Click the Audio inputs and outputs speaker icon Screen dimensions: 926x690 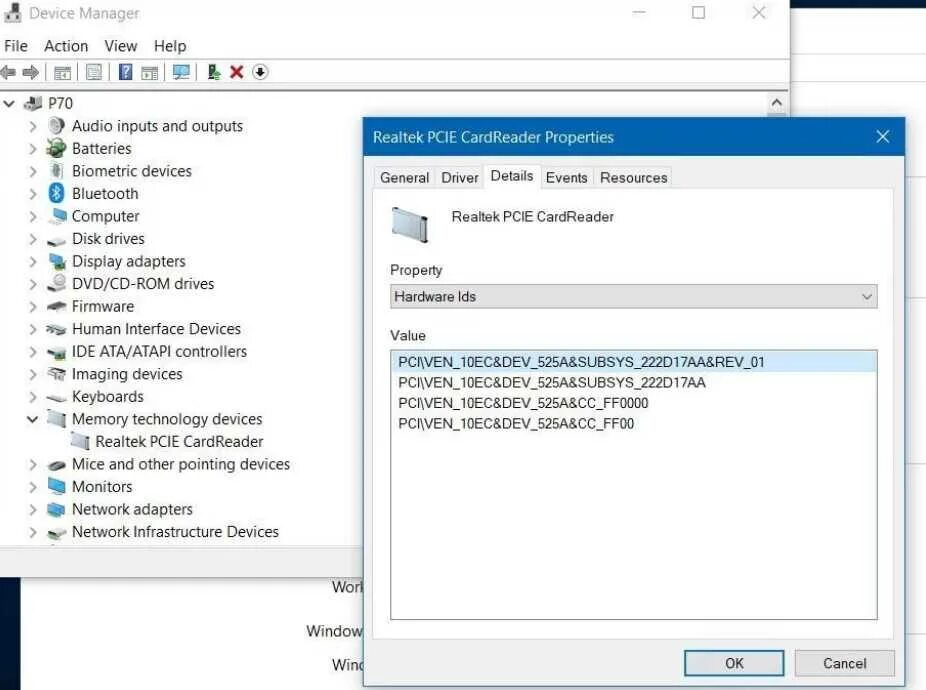click(x=57, y=125)
